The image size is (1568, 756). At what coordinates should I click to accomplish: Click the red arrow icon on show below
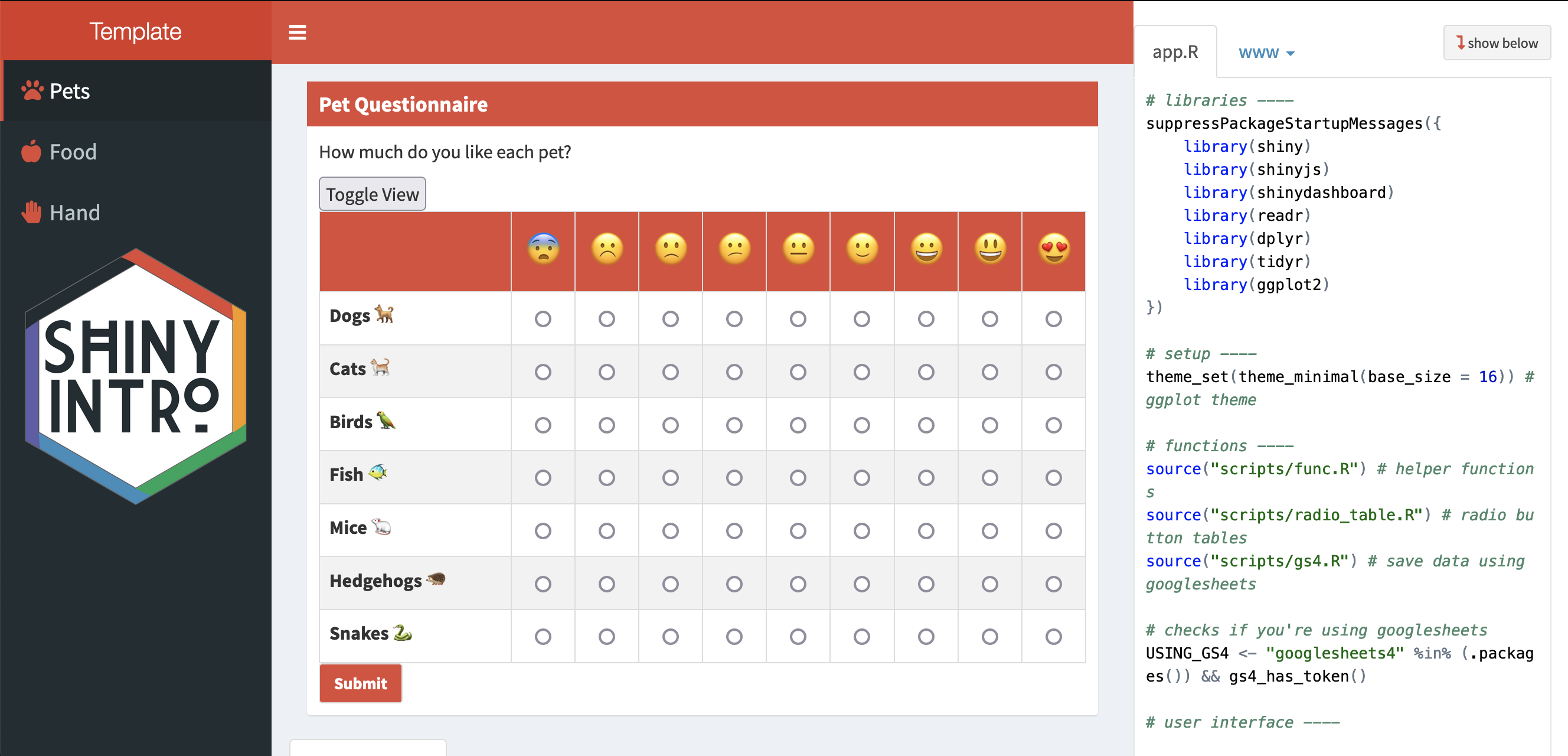pos(1461,43)
